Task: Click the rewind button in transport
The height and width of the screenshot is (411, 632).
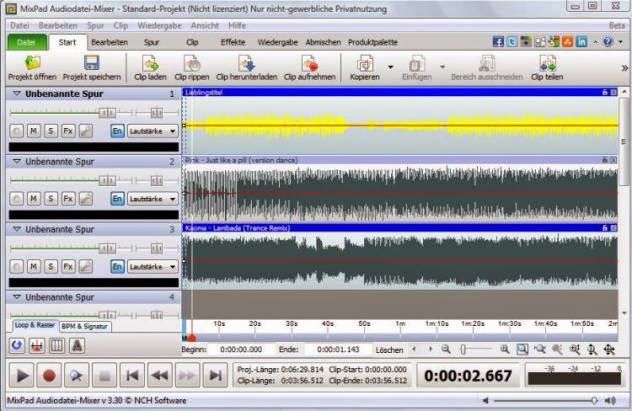Action: tap(160, 376)
